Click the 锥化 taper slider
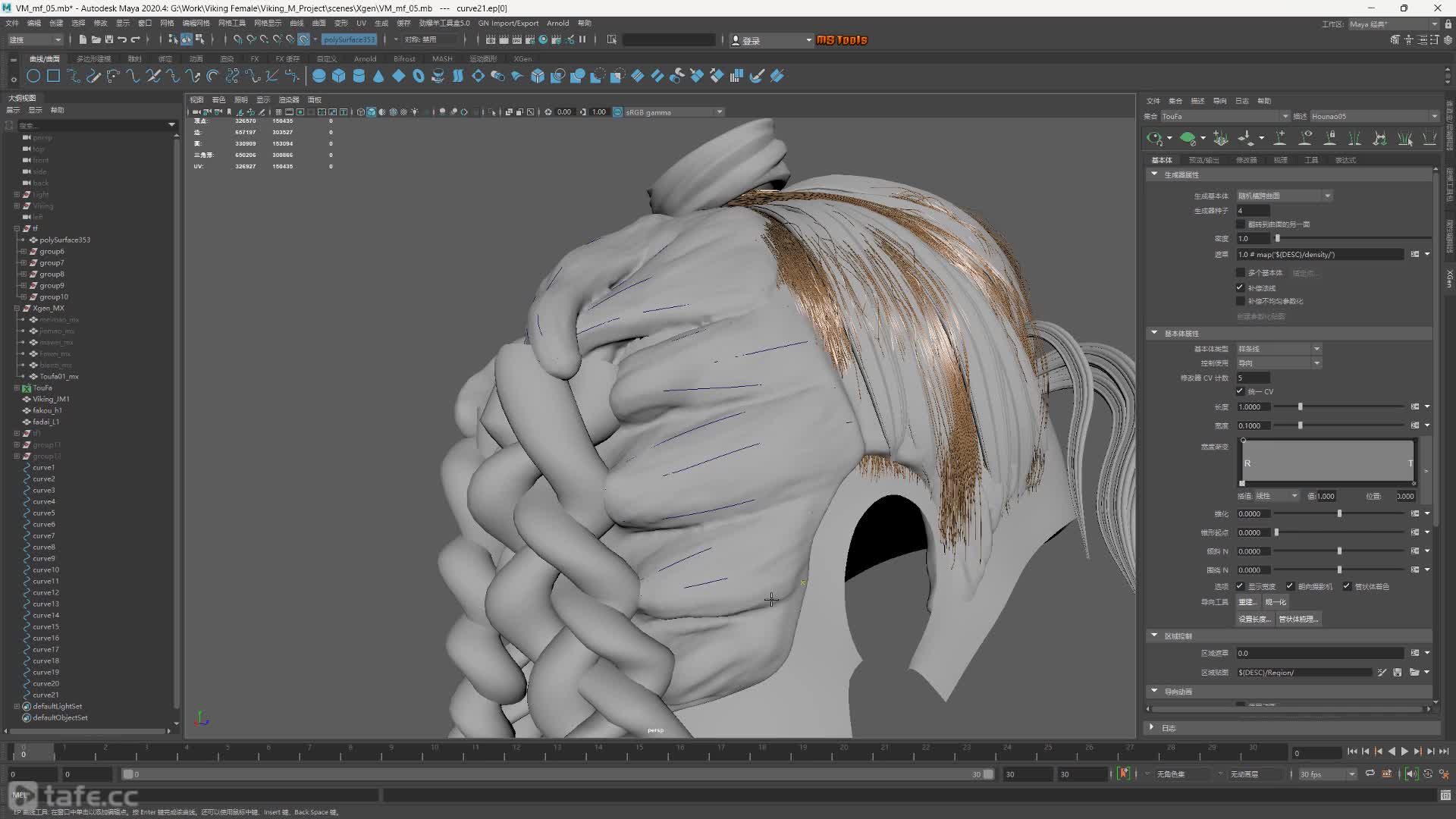Image resolution: width=1456 pixels, height=819 pixels. (1339, 514)
